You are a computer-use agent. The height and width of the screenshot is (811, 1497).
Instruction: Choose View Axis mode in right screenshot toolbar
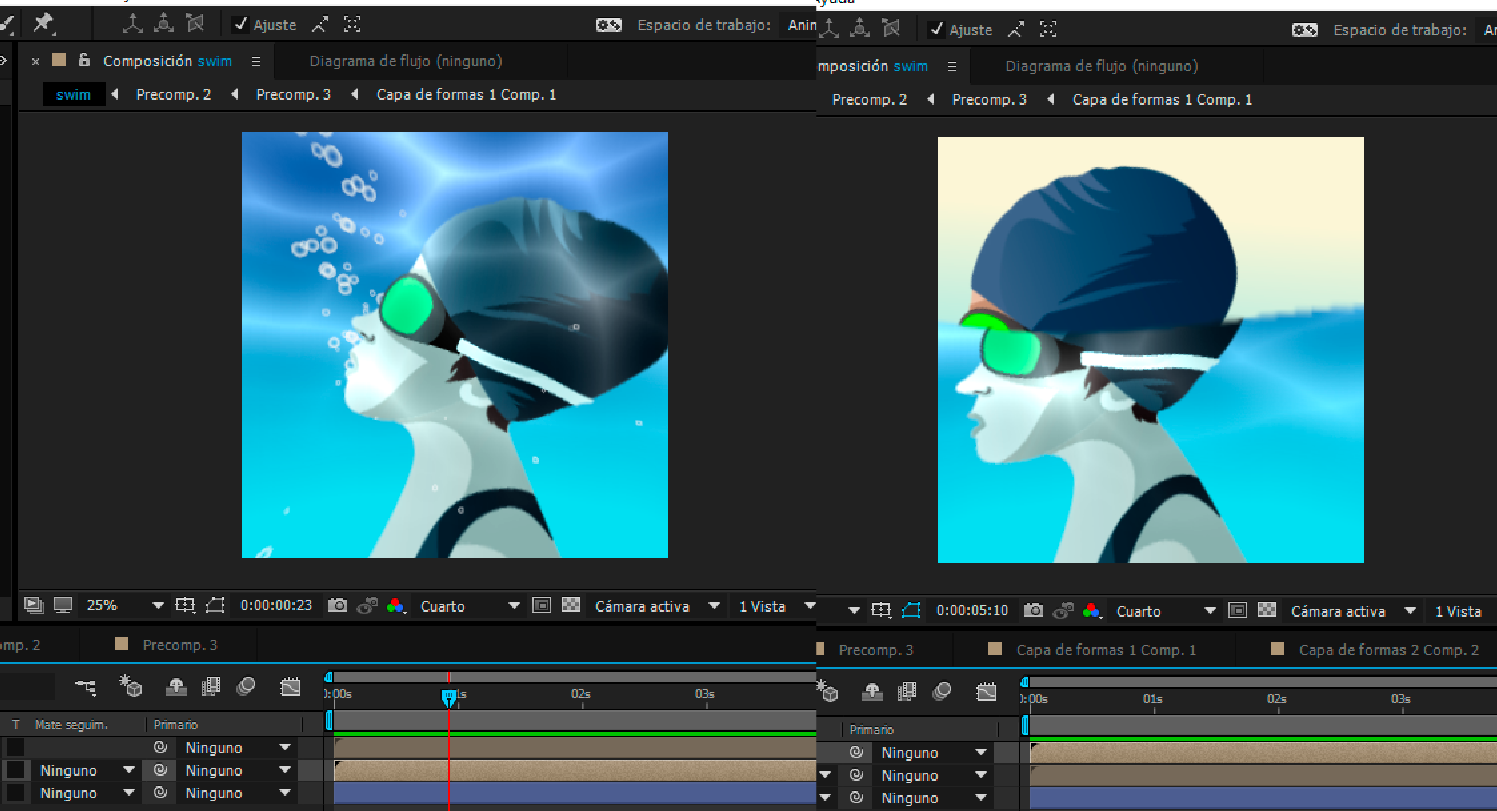pos(891,29)
